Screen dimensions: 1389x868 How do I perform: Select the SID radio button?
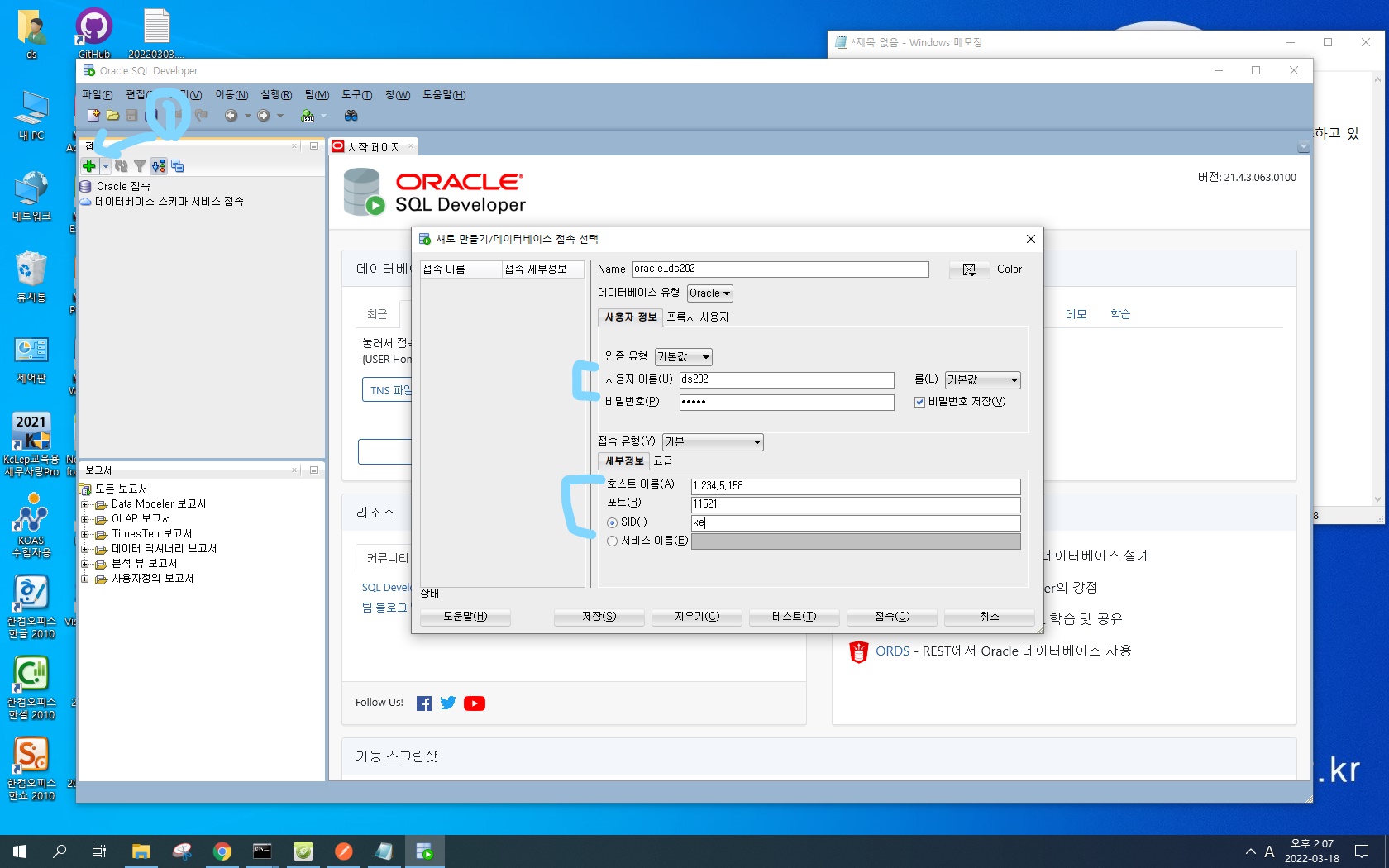click(612, 522)
